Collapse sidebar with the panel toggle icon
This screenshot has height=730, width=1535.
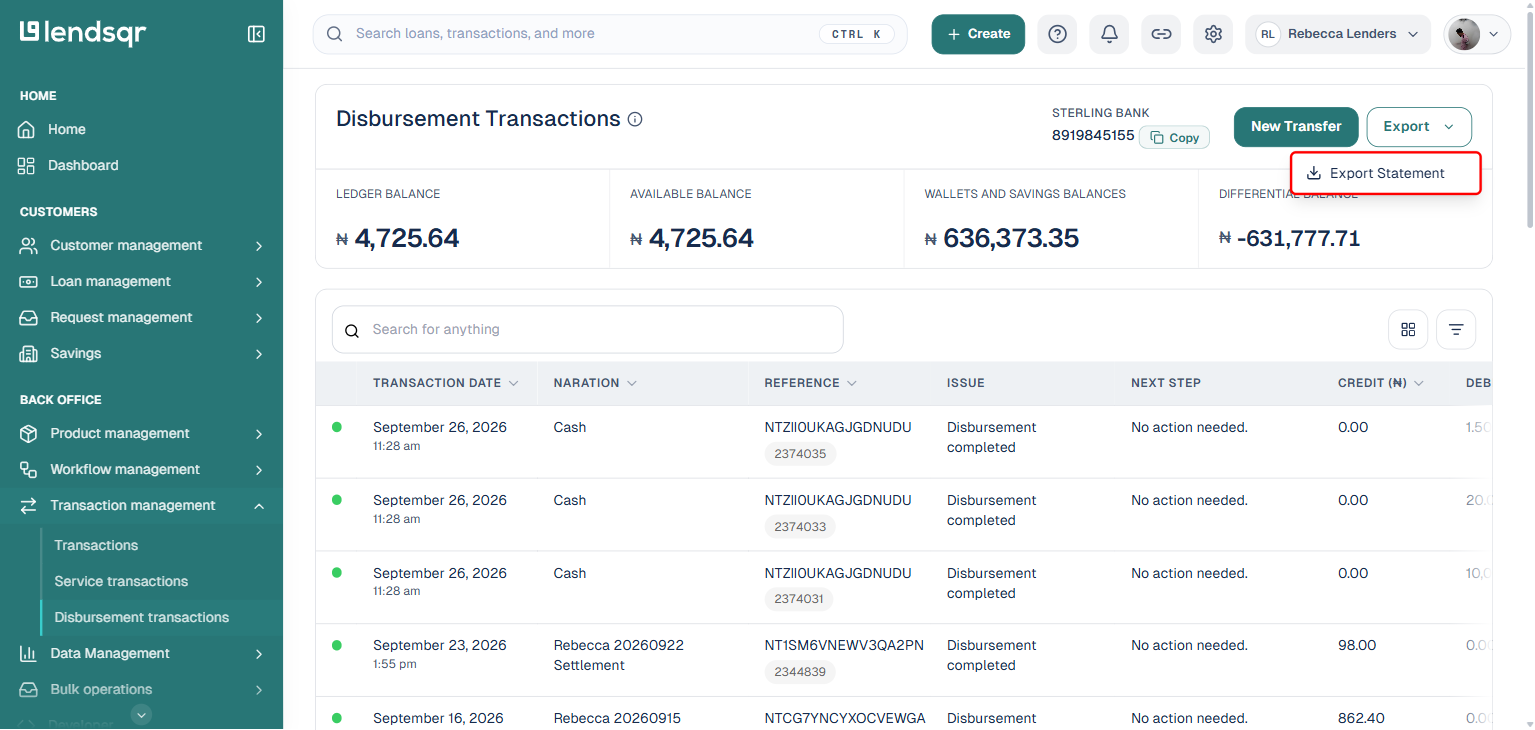(256, 34)
